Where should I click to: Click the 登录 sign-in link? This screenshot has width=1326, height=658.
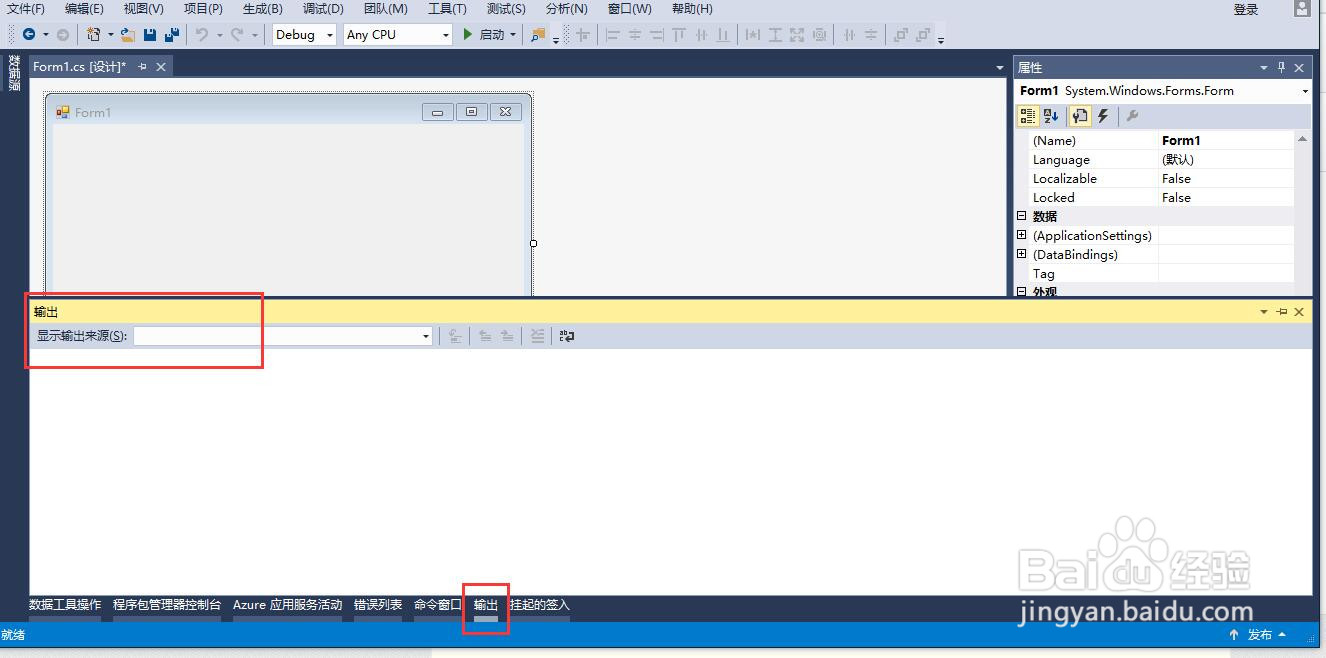1246,10
